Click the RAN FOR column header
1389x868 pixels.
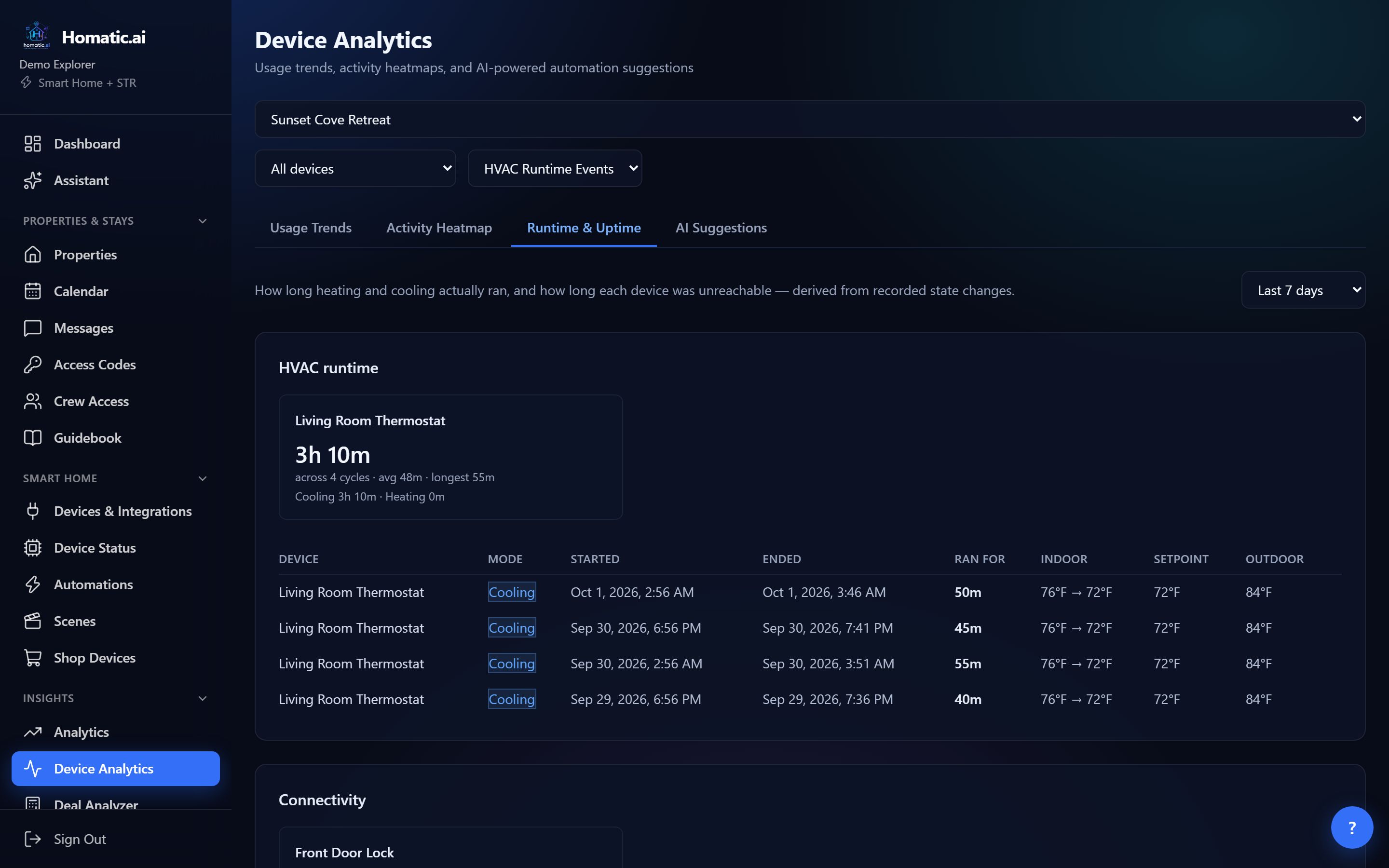point(980,559)
